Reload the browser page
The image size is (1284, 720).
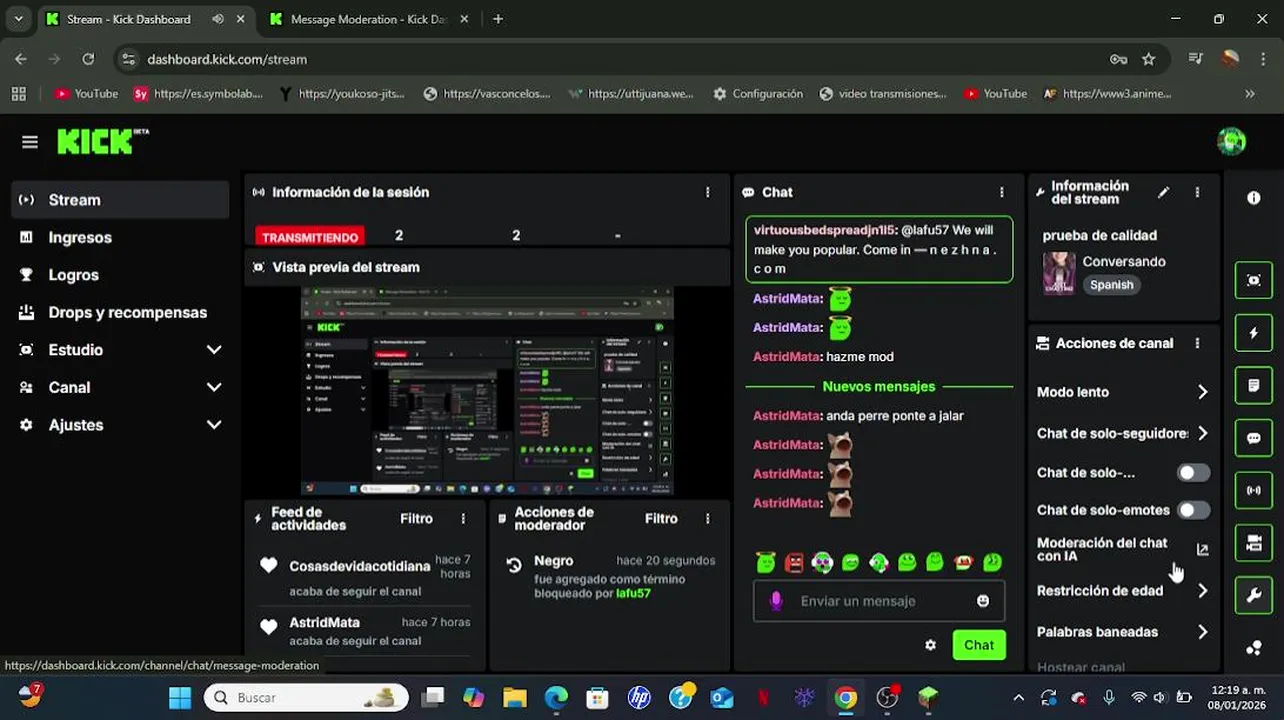[x=88, y=59]
